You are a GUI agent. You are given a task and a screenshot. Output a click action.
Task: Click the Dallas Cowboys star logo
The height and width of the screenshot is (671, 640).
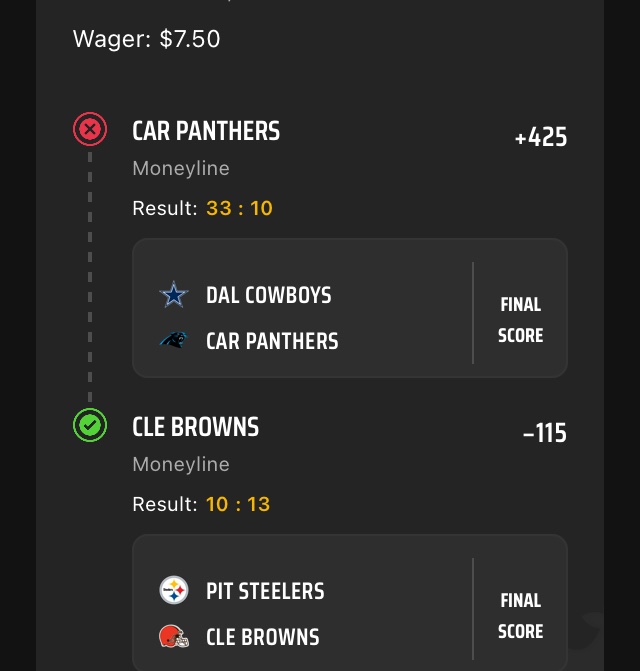[174, 295]
